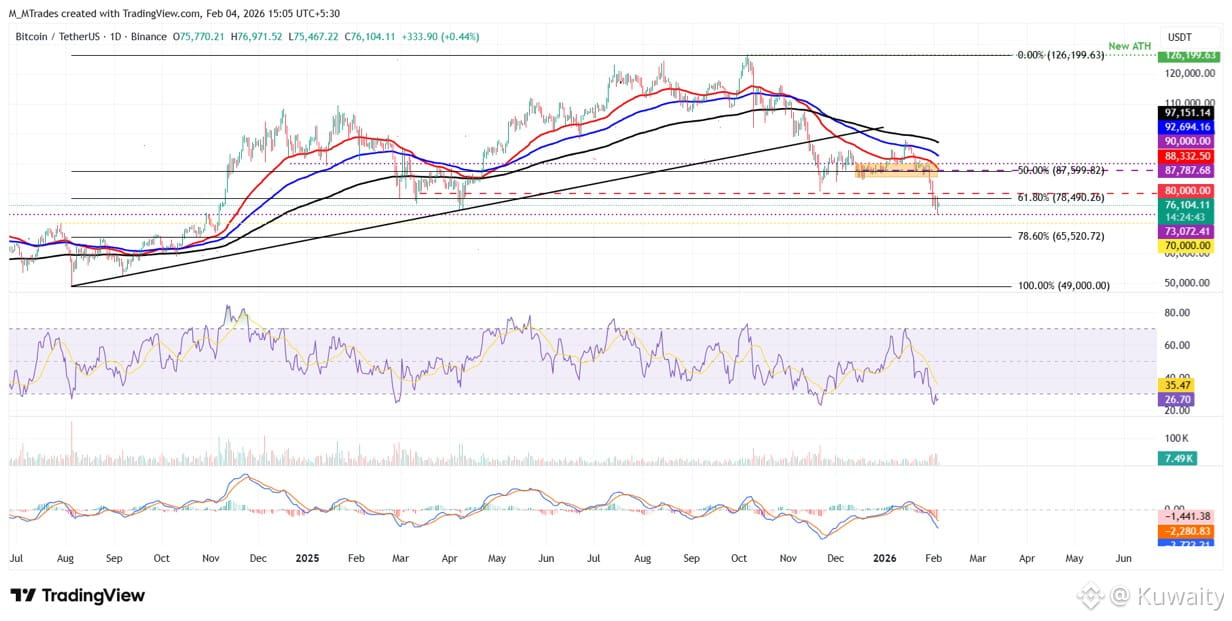Viewport: 1232px width, 621px height.
Task: Select the yellow 70,000.00 price level tag
Action: point(1189,245)
